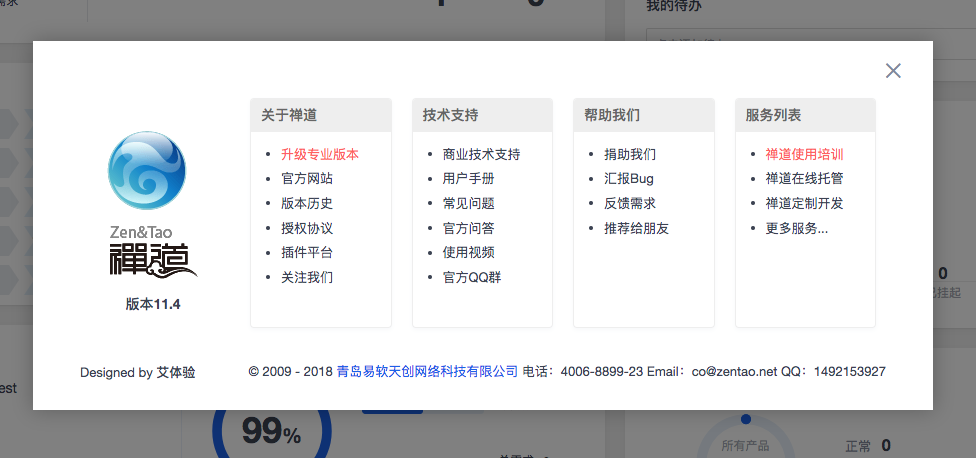Click 推荐给朋友 link
The height and width of the screenshot is (458, 976).
coord(636,228)
